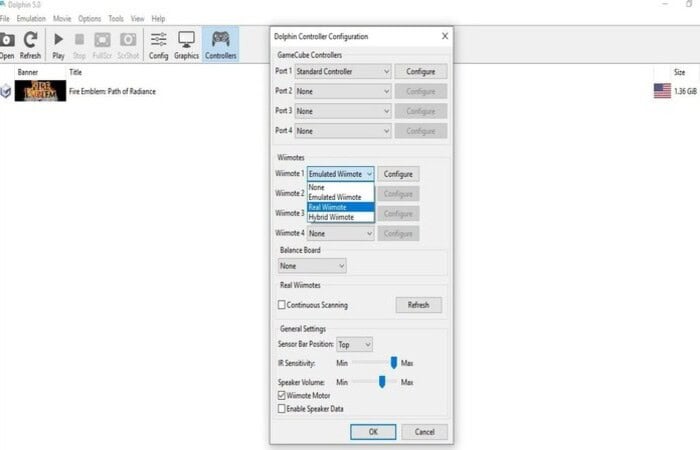Click Refresh under Real Wiimotes
Viewport: 700px width, 450px height.
pos(418,305)
